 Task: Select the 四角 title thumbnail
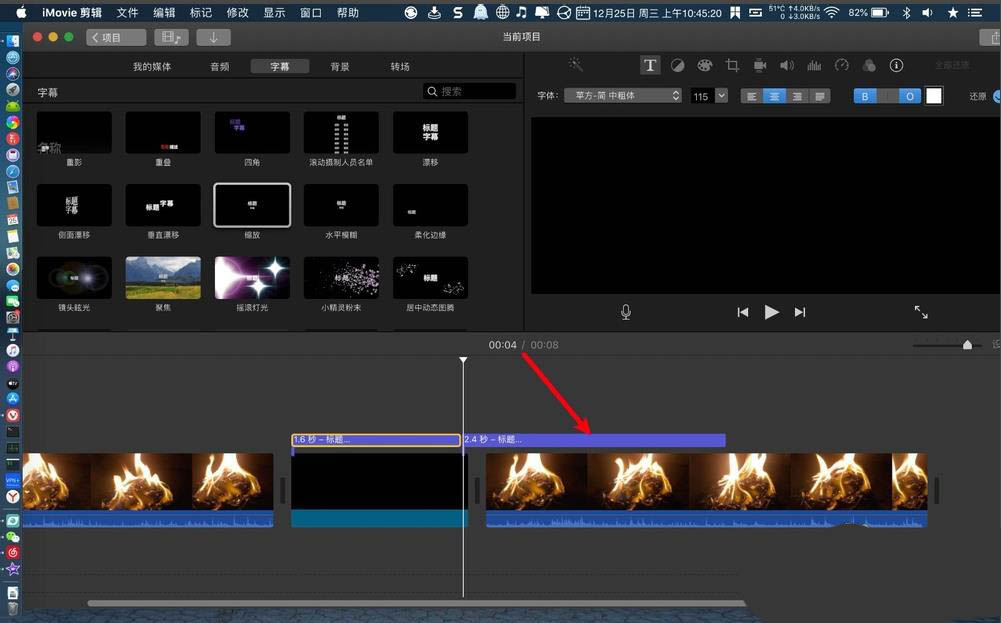[252, 133]
